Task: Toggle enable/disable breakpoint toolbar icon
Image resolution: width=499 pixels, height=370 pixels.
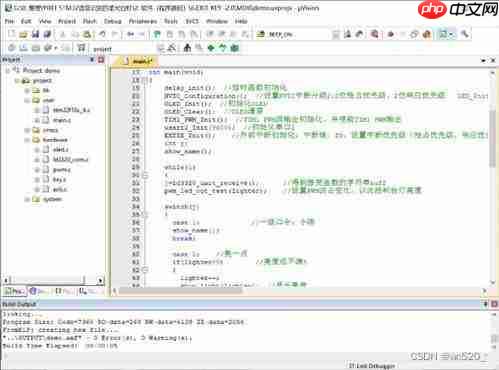Action: 403,34
